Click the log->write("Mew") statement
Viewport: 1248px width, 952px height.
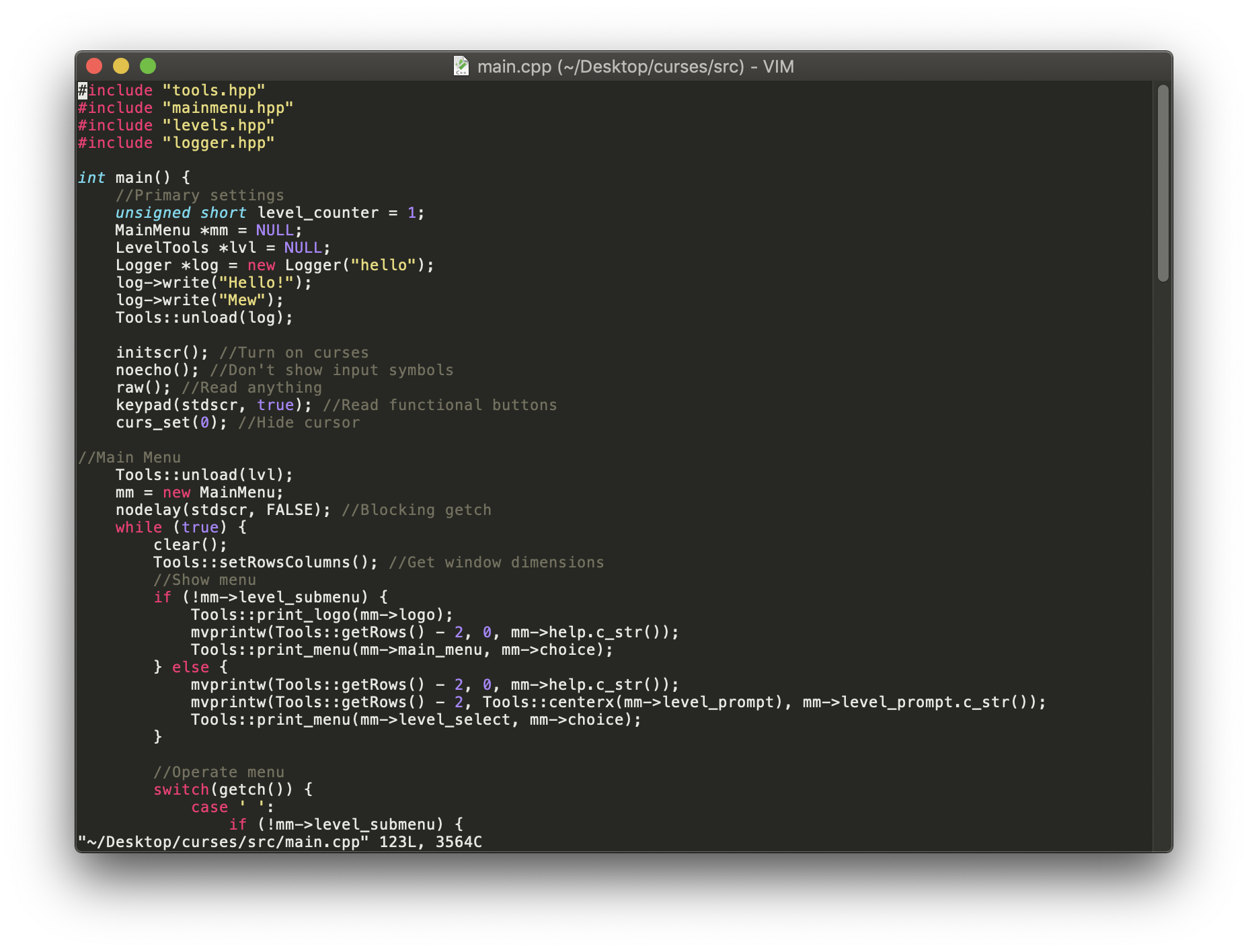(x=198, y=300)
